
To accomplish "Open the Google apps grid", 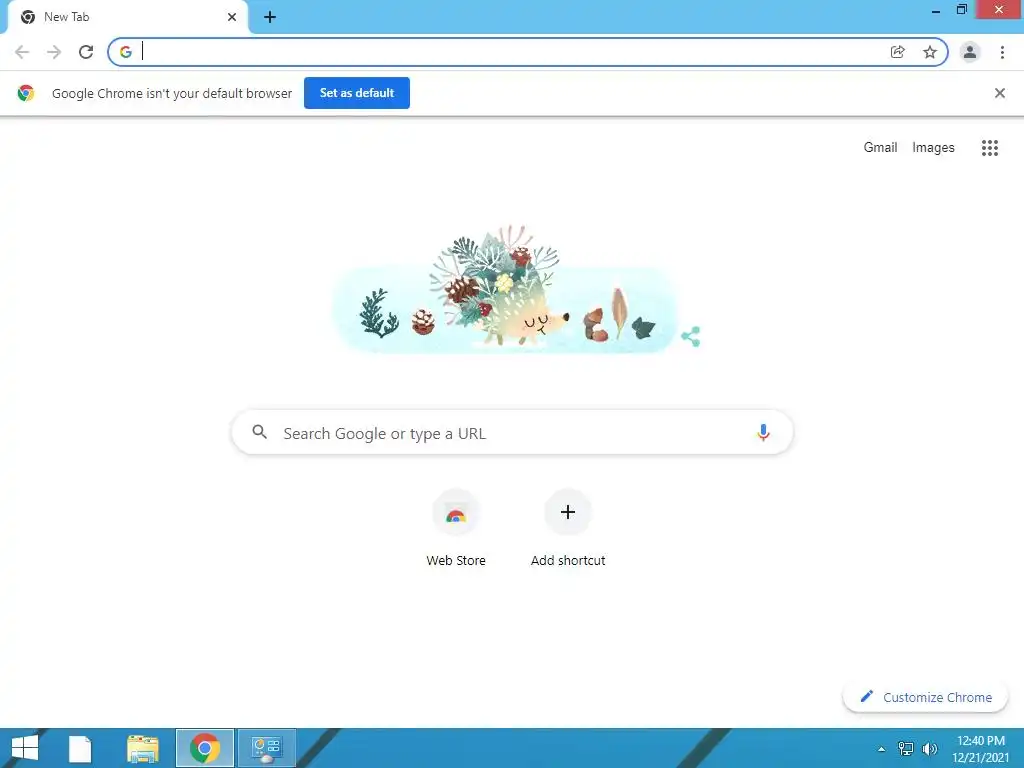I will [990, 148].
